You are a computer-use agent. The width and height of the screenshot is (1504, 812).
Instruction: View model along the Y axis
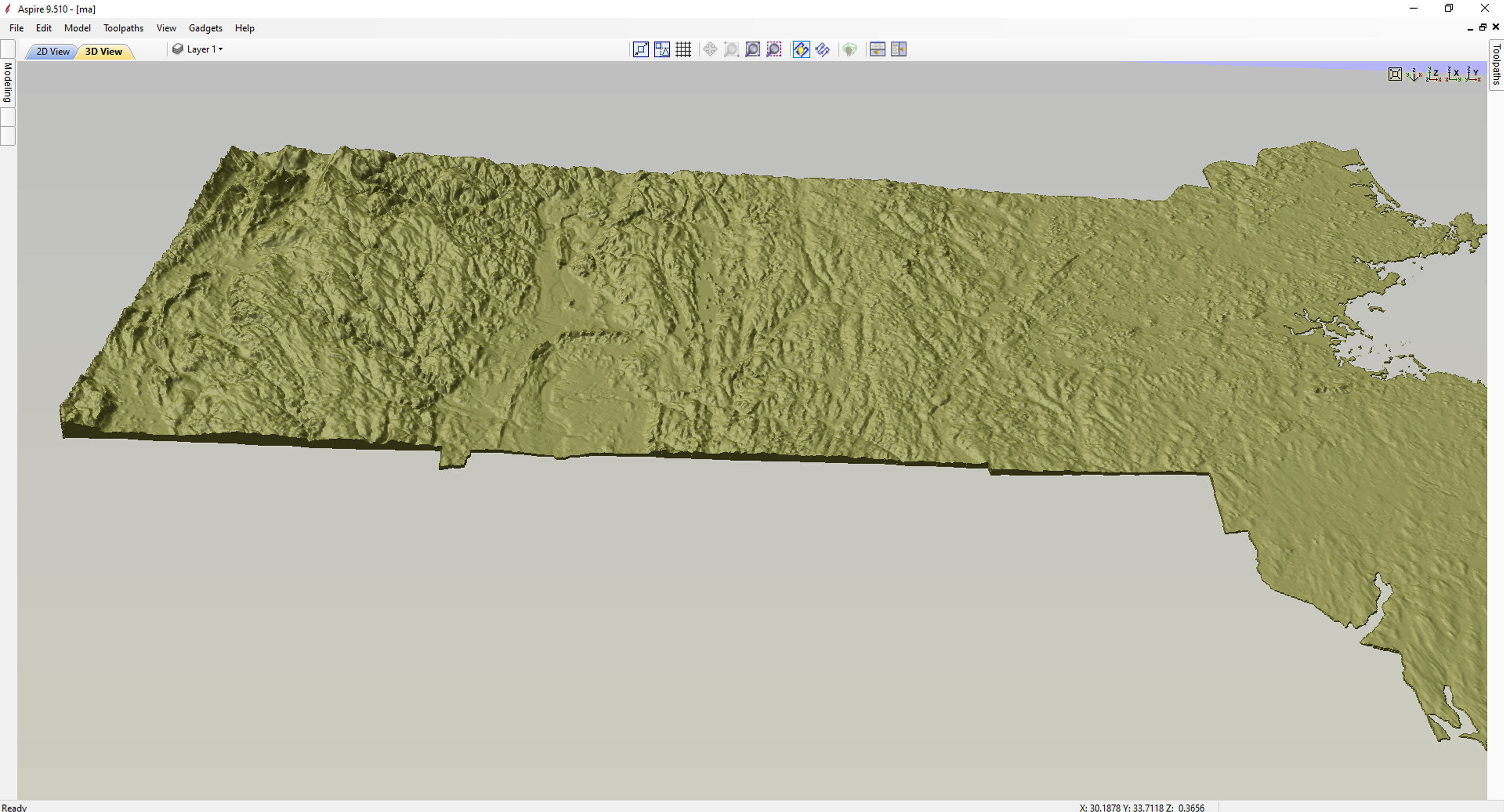click(1473, 74)
